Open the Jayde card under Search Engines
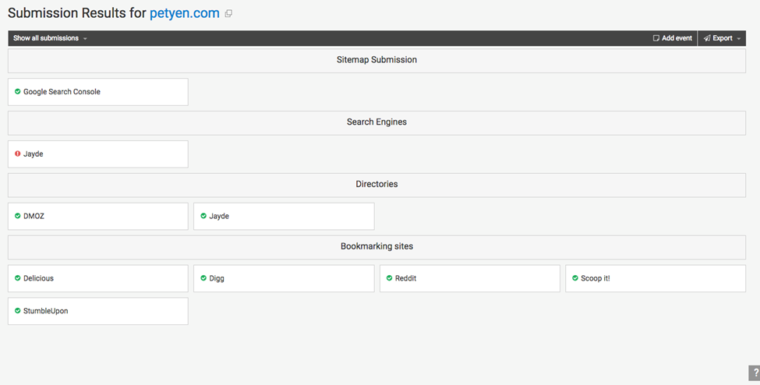Image resolution: width=760 pixels, height=385 pixels. click(98, 154)
